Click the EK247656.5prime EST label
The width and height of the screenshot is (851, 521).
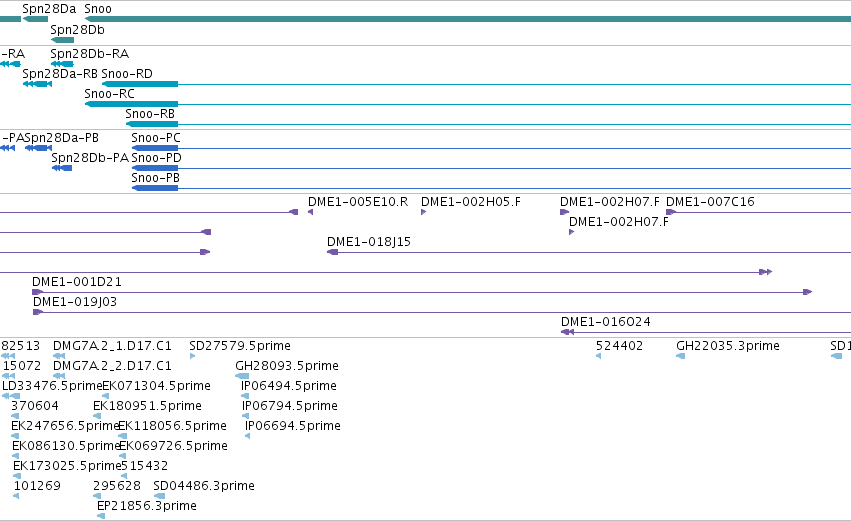coord(65,426)
